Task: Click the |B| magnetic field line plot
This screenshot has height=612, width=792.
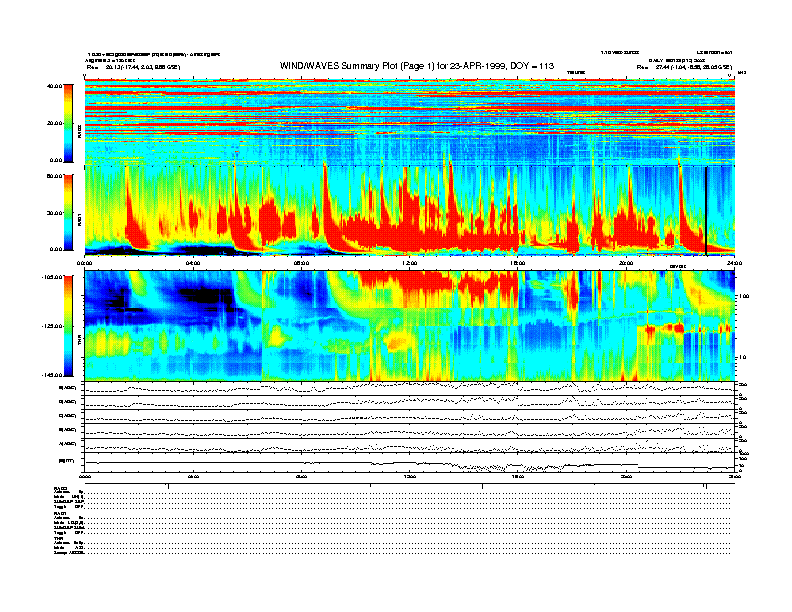Action: coord(410,463)
